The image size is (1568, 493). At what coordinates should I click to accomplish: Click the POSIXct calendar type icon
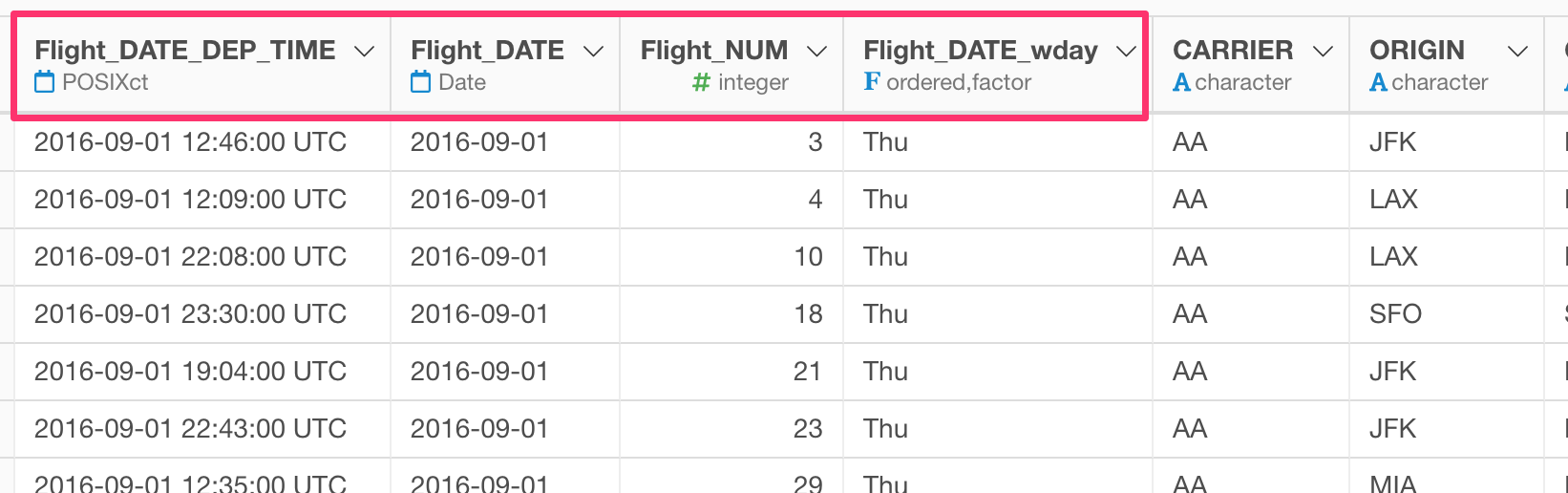(x=44, y=82)
